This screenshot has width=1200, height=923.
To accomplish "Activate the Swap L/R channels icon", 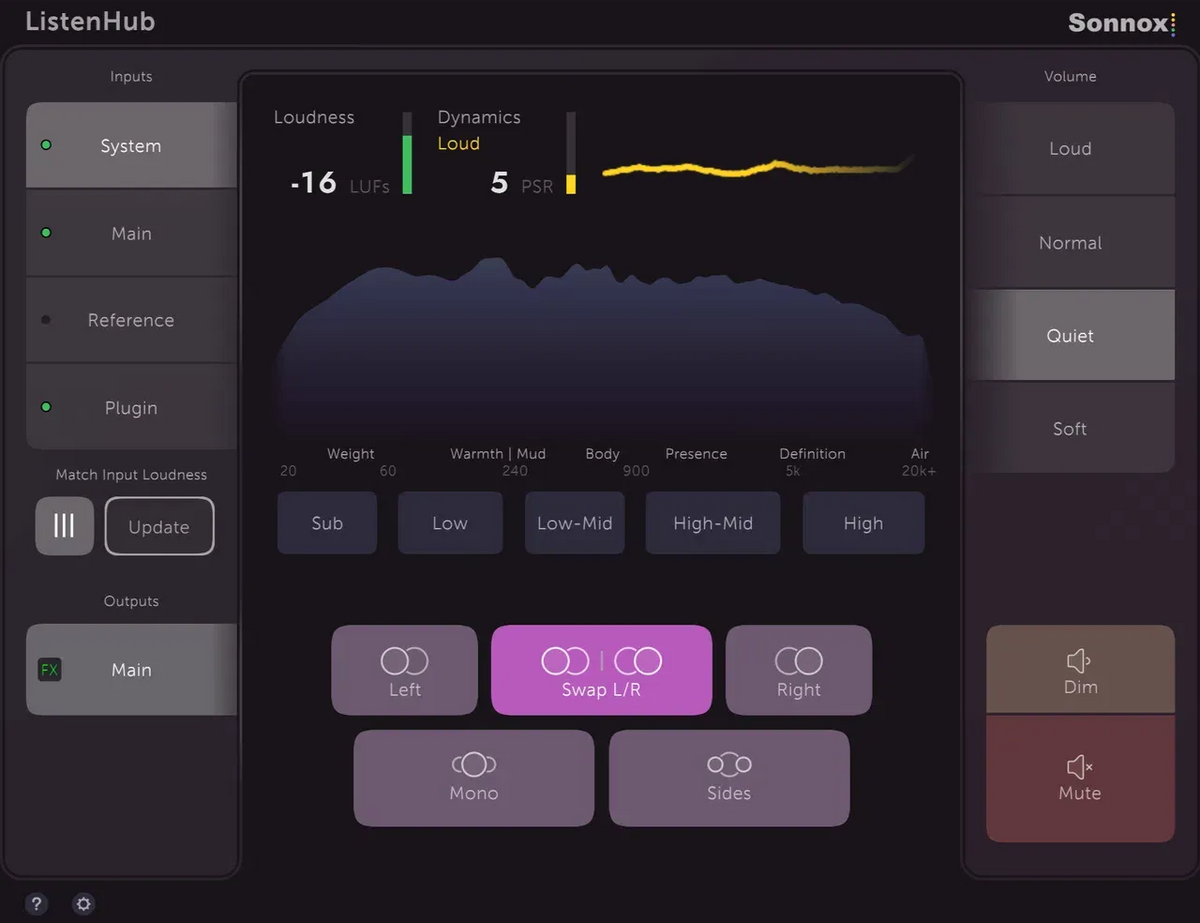I will tap(601, 659).
